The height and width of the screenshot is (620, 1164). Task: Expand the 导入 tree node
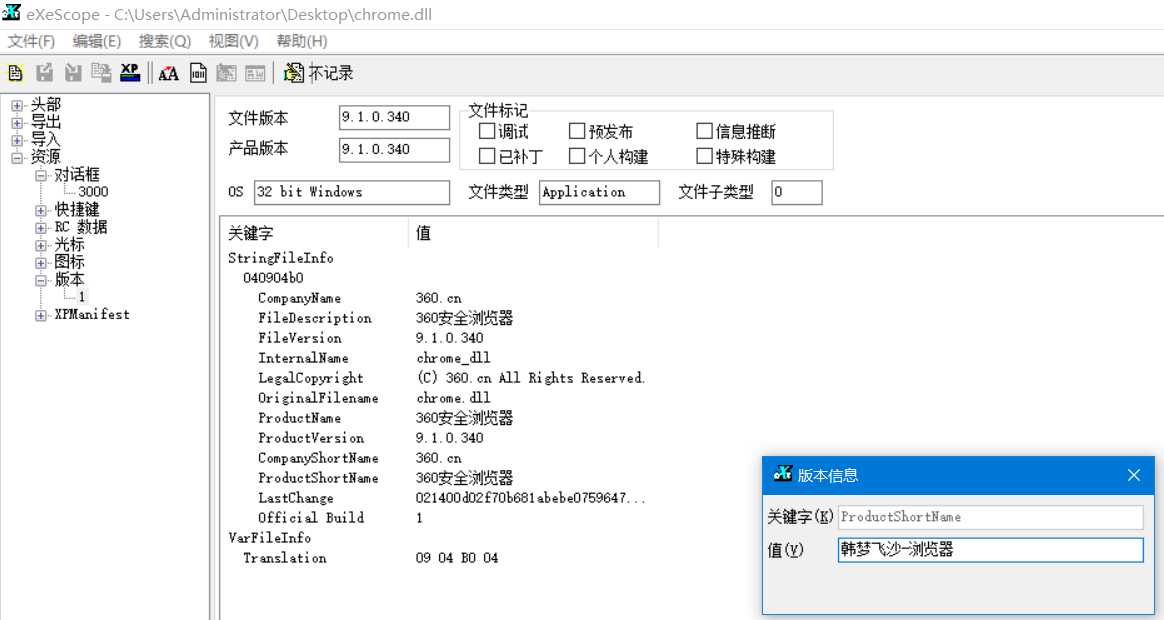pyautogui.click(x=17, y=140)
